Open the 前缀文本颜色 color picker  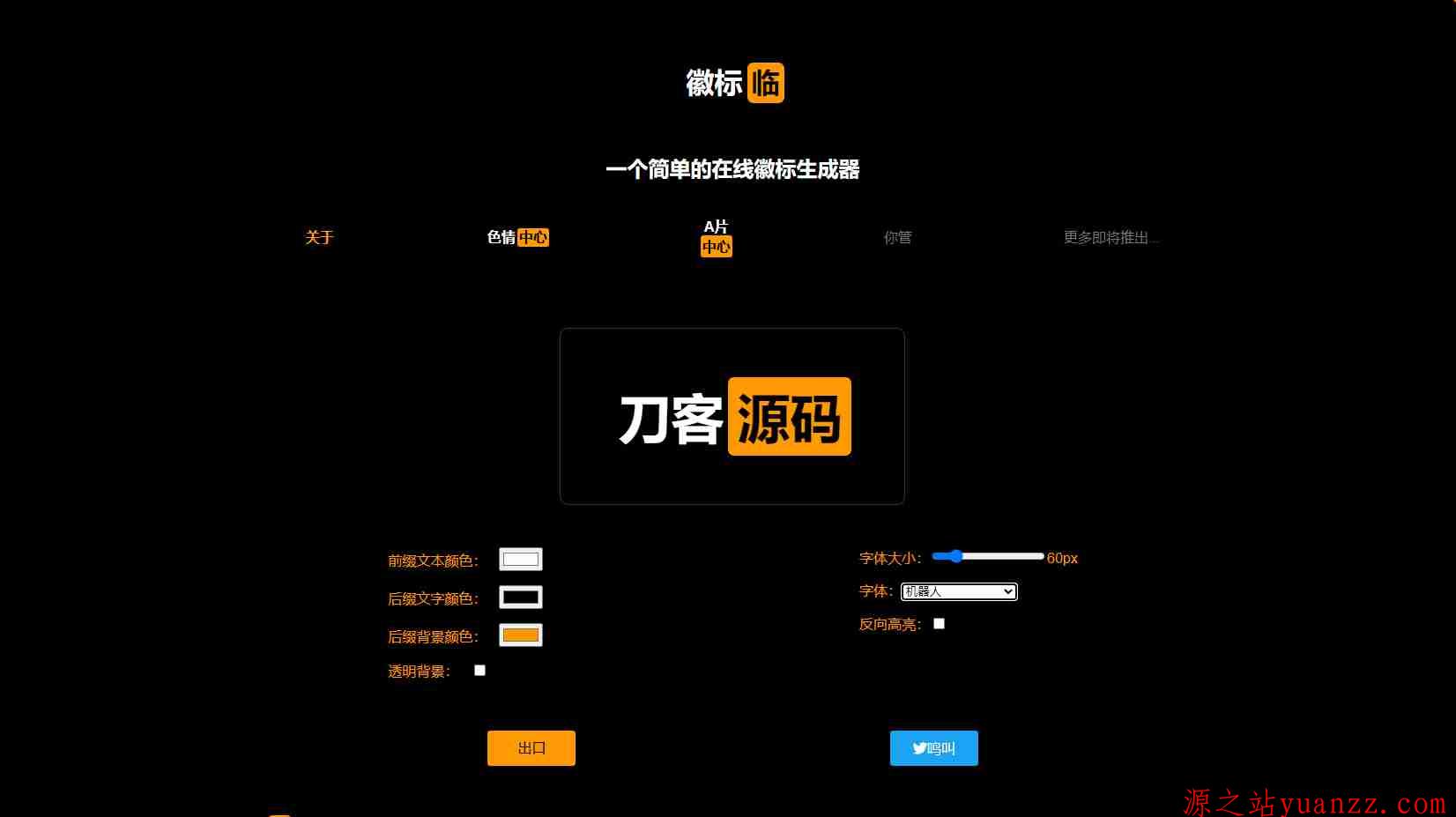pos(521,559)
